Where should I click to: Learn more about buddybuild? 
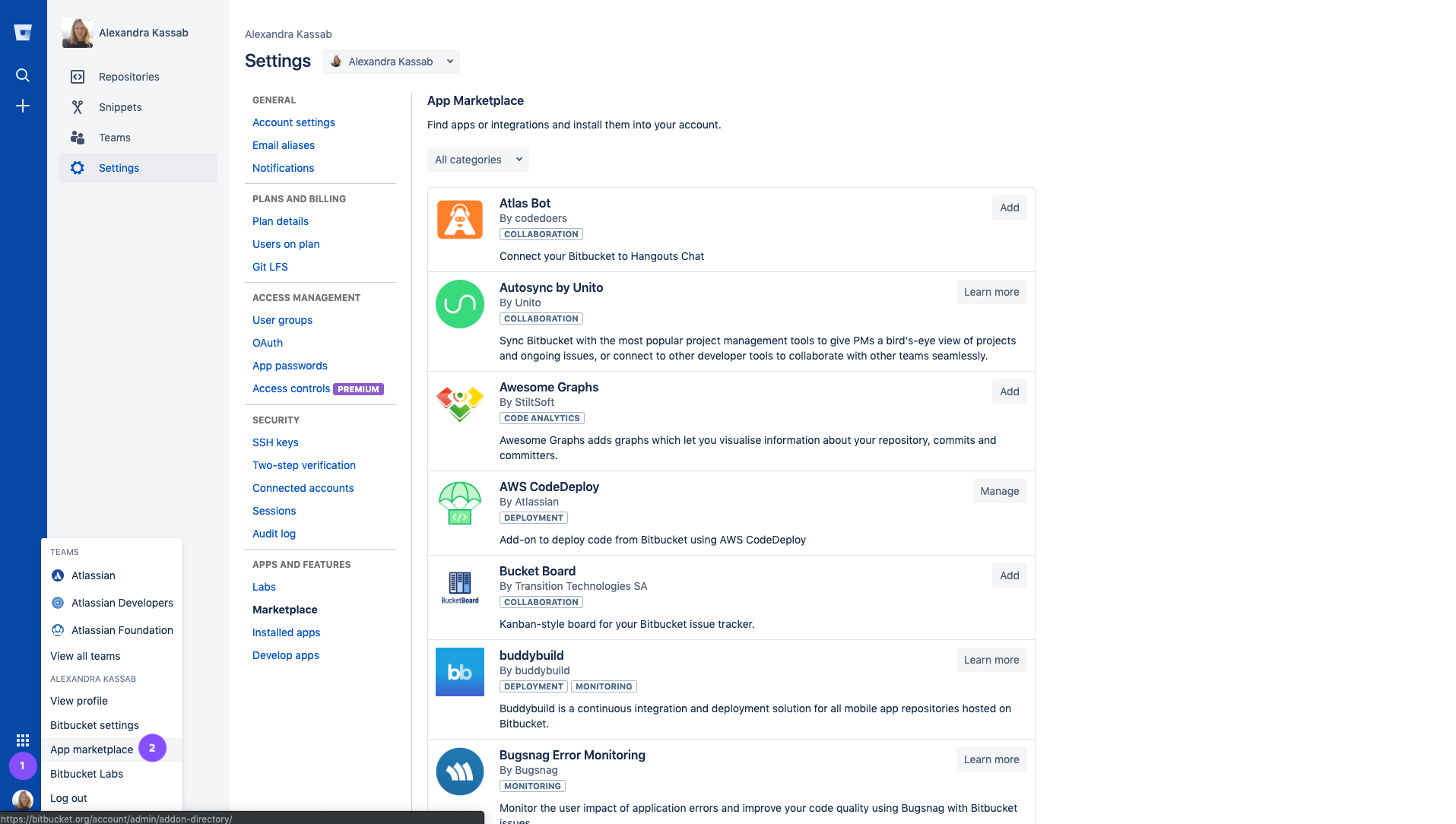(x=991, y=660)
